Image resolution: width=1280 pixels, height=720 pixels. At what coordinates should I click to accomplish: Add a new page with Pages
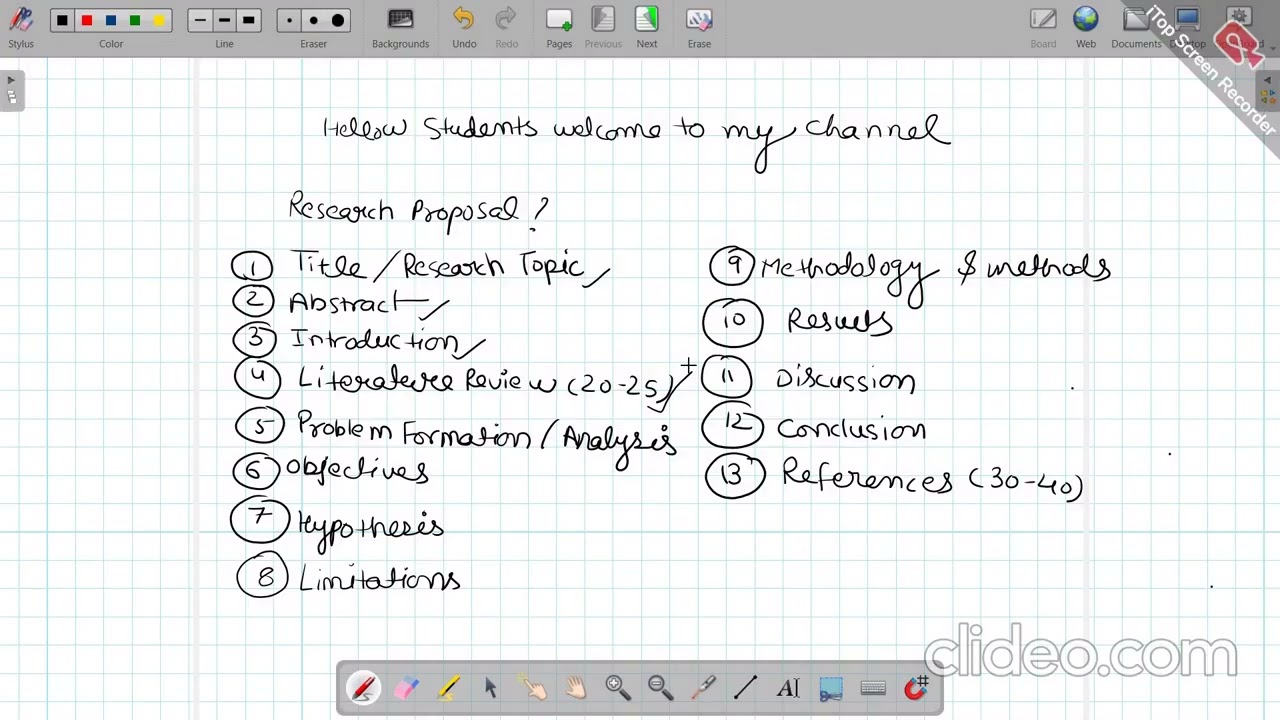click(559, 27)
